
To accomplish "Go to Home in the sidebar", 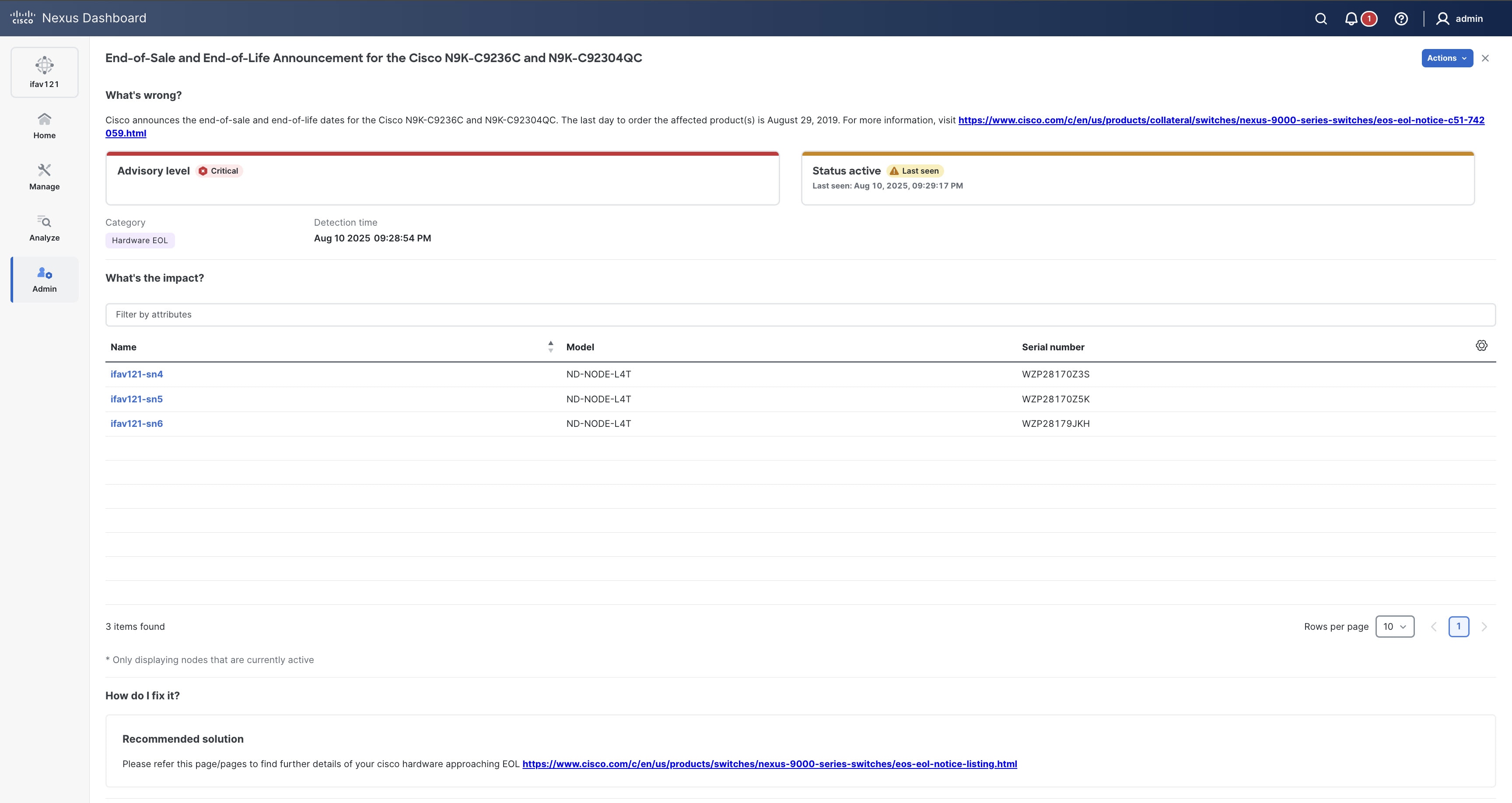I will (x=45, y=126).
